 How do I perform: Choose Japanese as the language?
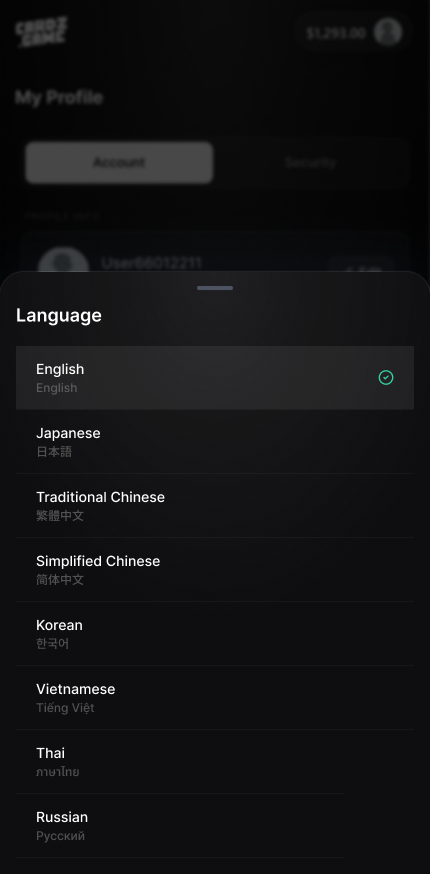pos(215,441)
